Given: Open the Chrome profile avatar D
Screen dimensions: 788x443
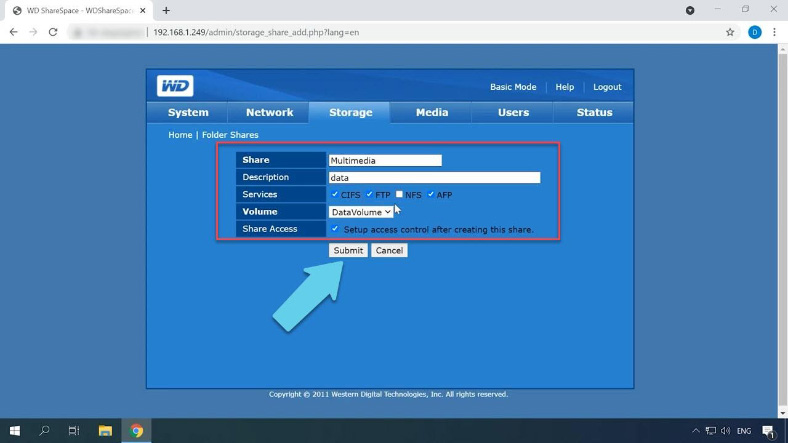Looking at the screenshot, I should (x=754, y=32).
